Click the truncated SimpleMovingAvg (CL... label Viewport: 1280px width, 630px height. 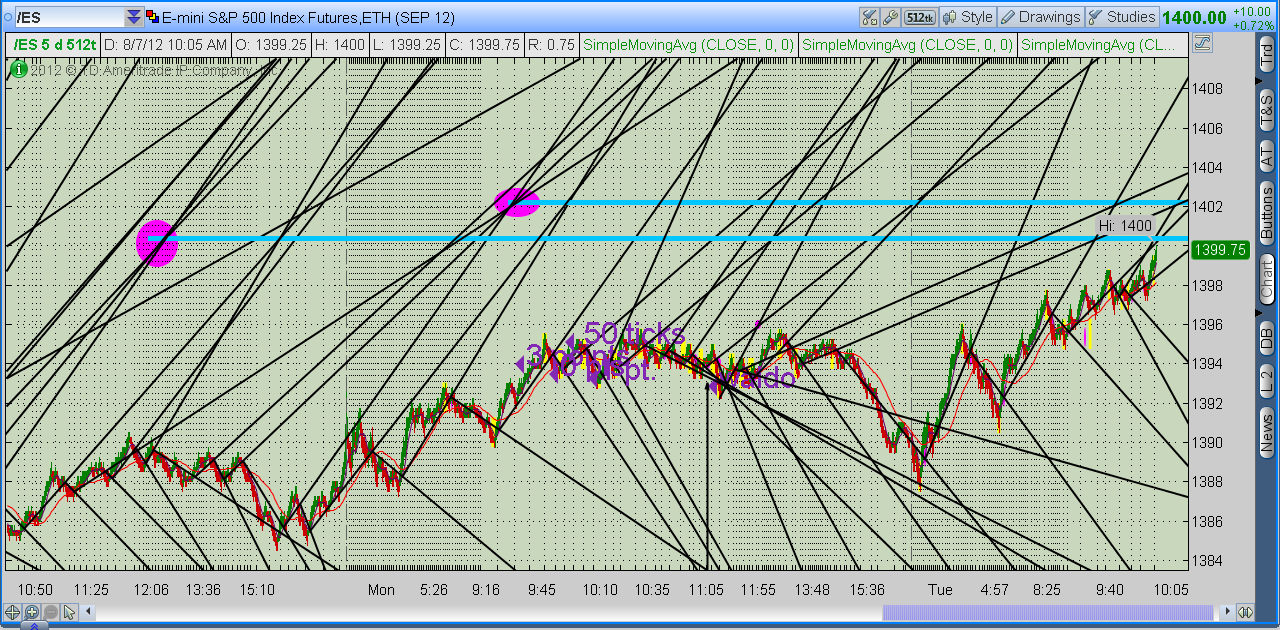(1099, 45)
